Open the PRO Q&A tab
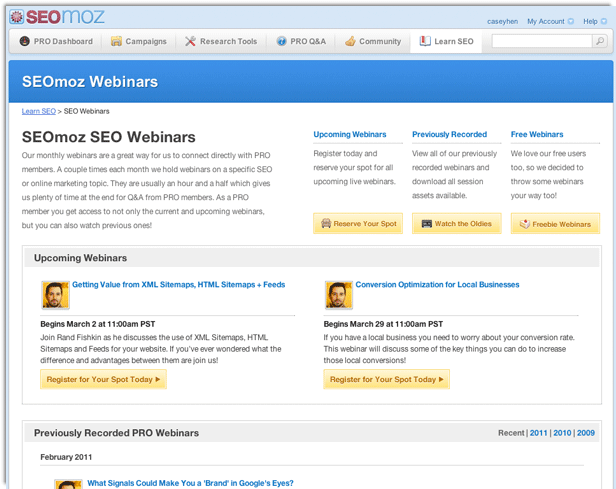Viewport: 616px width, 489px height. click(x=301, y=41)
